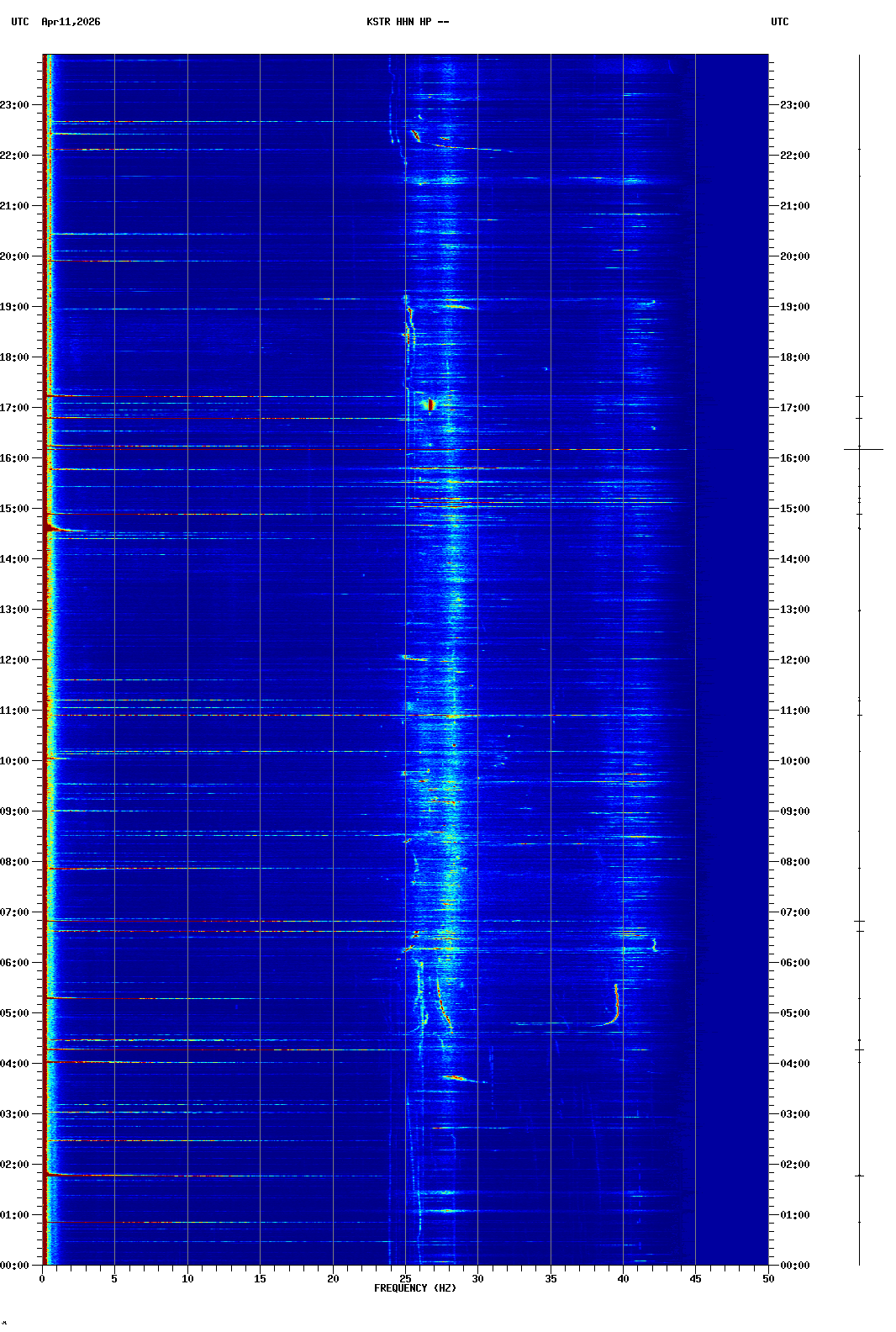
Task: Click the FREQUENCY (HZ) axis label
Action: (414, 1288)
